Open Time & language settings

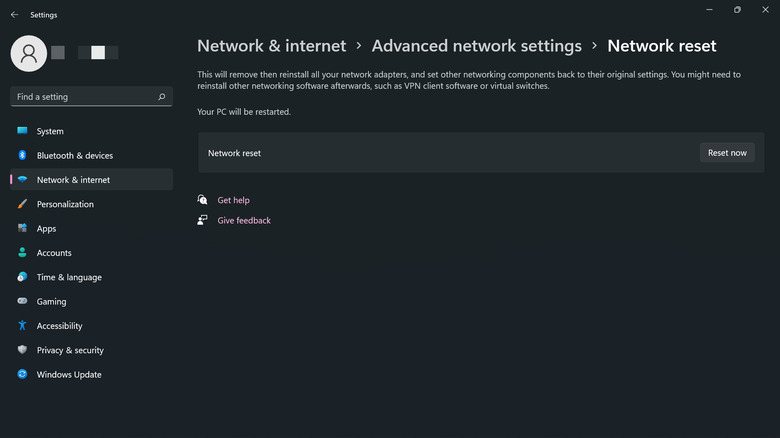[x=69, y=277]
